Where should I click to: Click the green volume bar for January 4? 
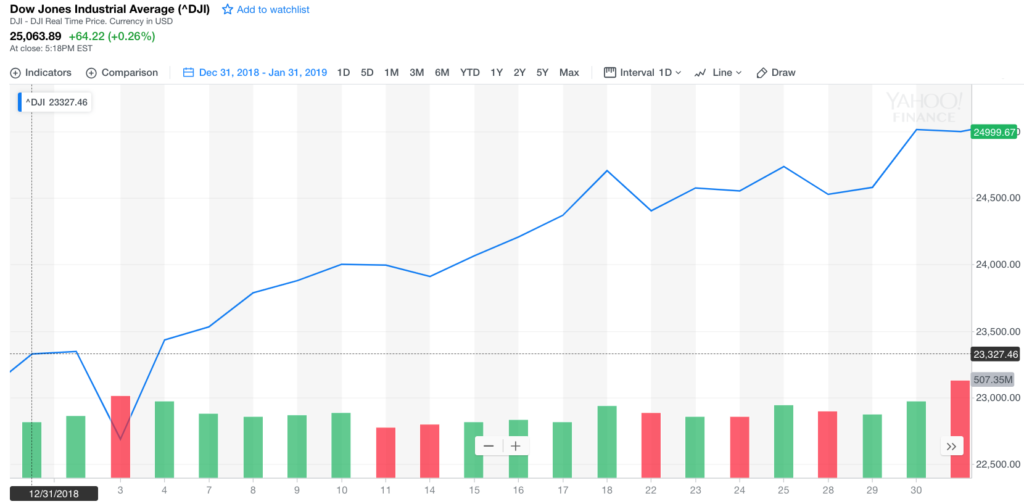coord(165,439)
